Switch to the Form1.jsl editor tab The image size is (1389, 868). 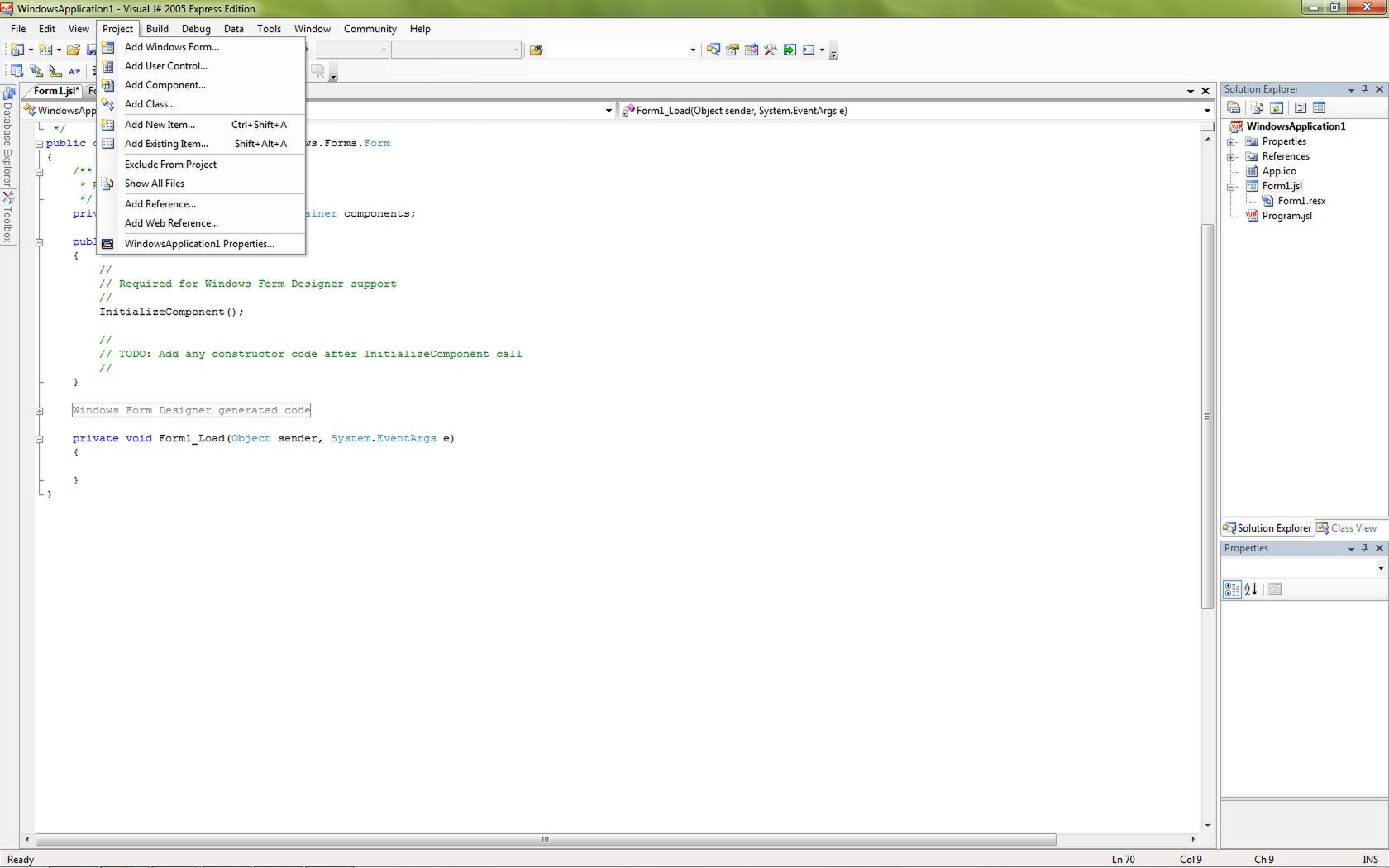pos(55,91)
